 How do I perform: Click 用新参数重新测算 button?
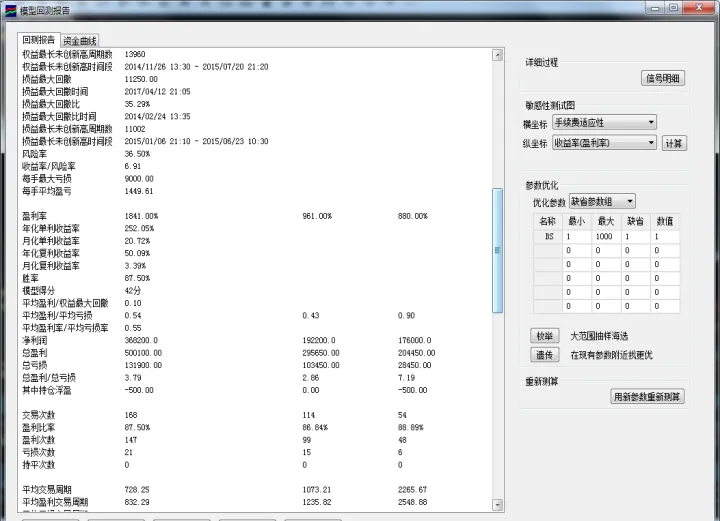pos(647,396)
